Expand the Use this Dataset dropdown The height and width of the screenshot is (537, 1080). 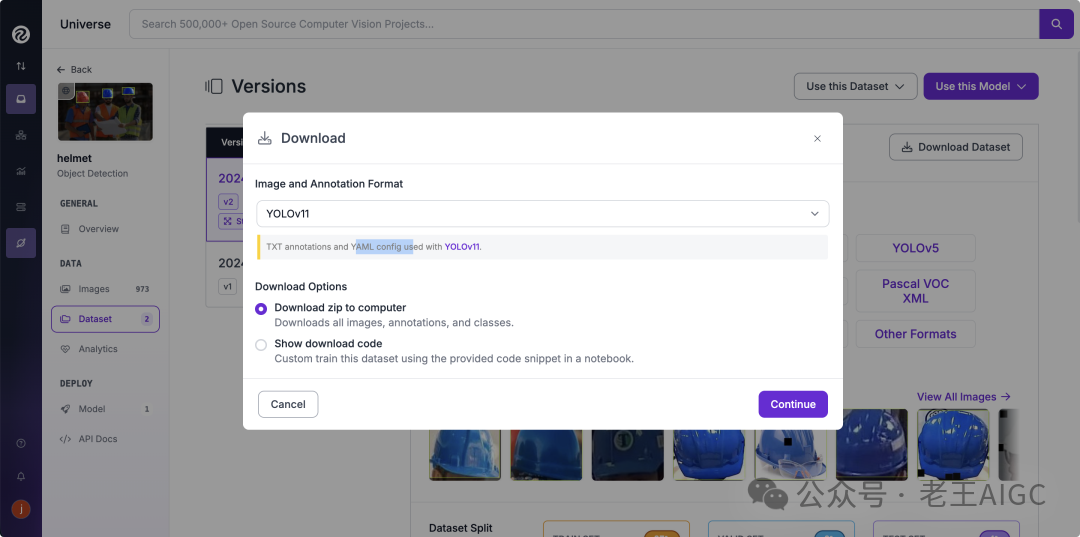pos(855,87)
